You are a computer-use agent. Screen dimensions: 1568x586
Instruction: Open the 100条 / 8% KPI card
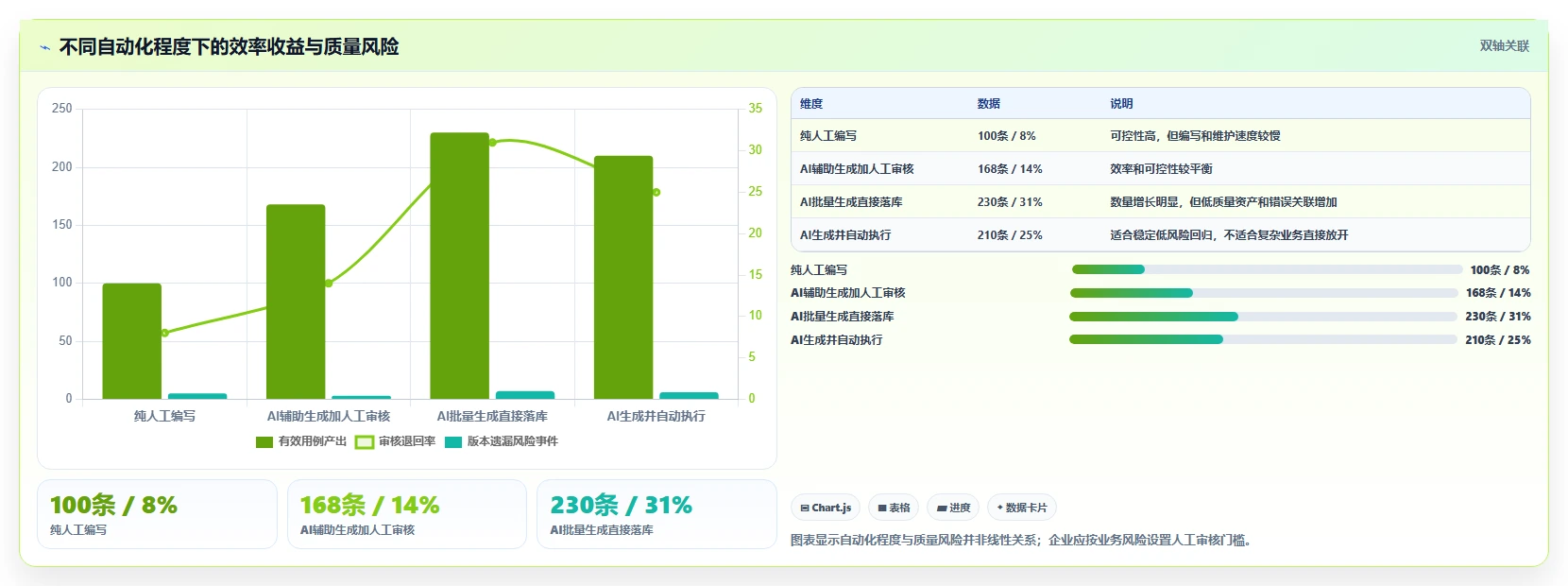[157, 514]
